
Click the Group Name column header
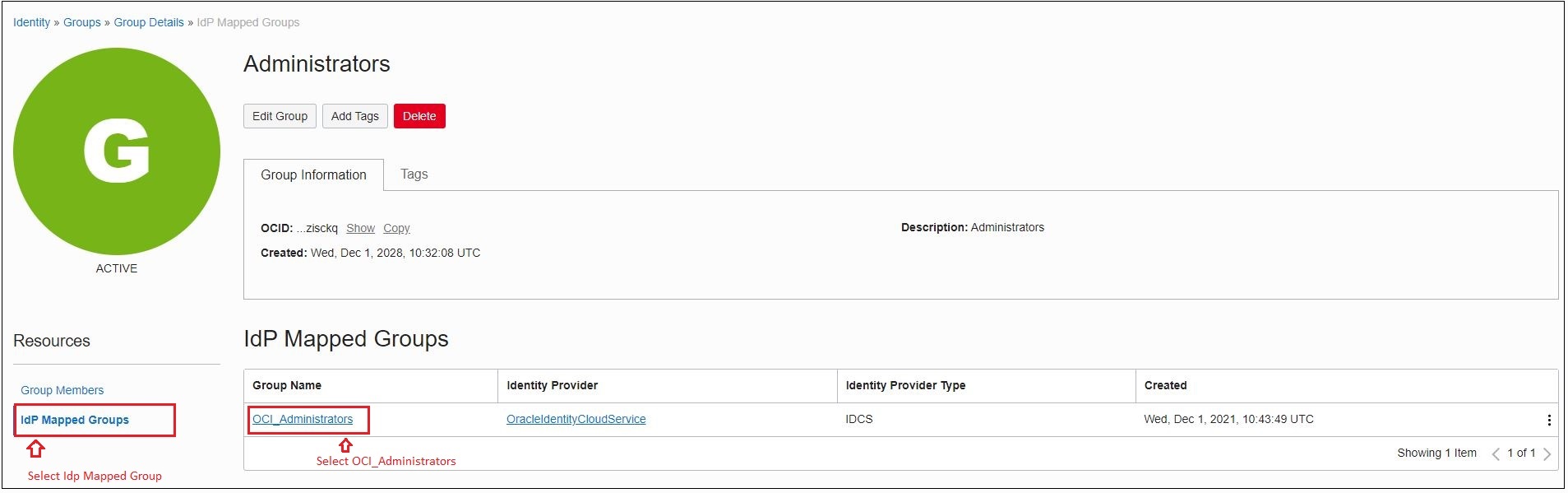pyautogui.click(x=287, y=385)
